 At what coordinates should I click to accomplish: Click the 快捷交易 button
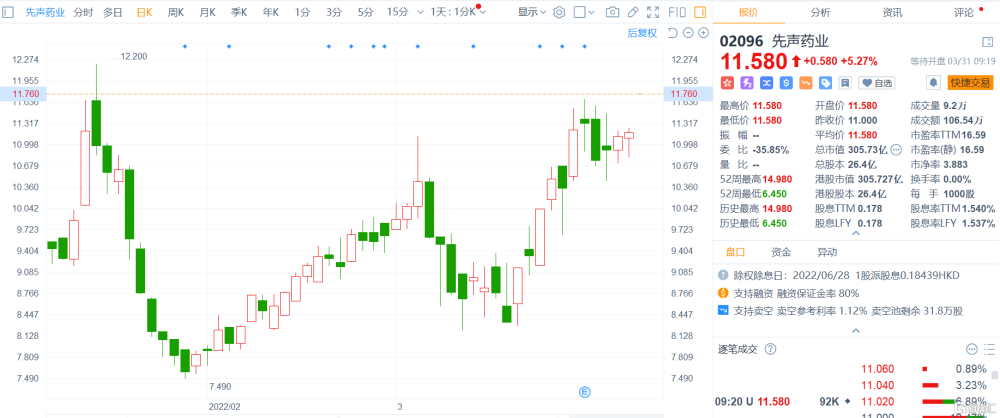(x=971, y=83)
